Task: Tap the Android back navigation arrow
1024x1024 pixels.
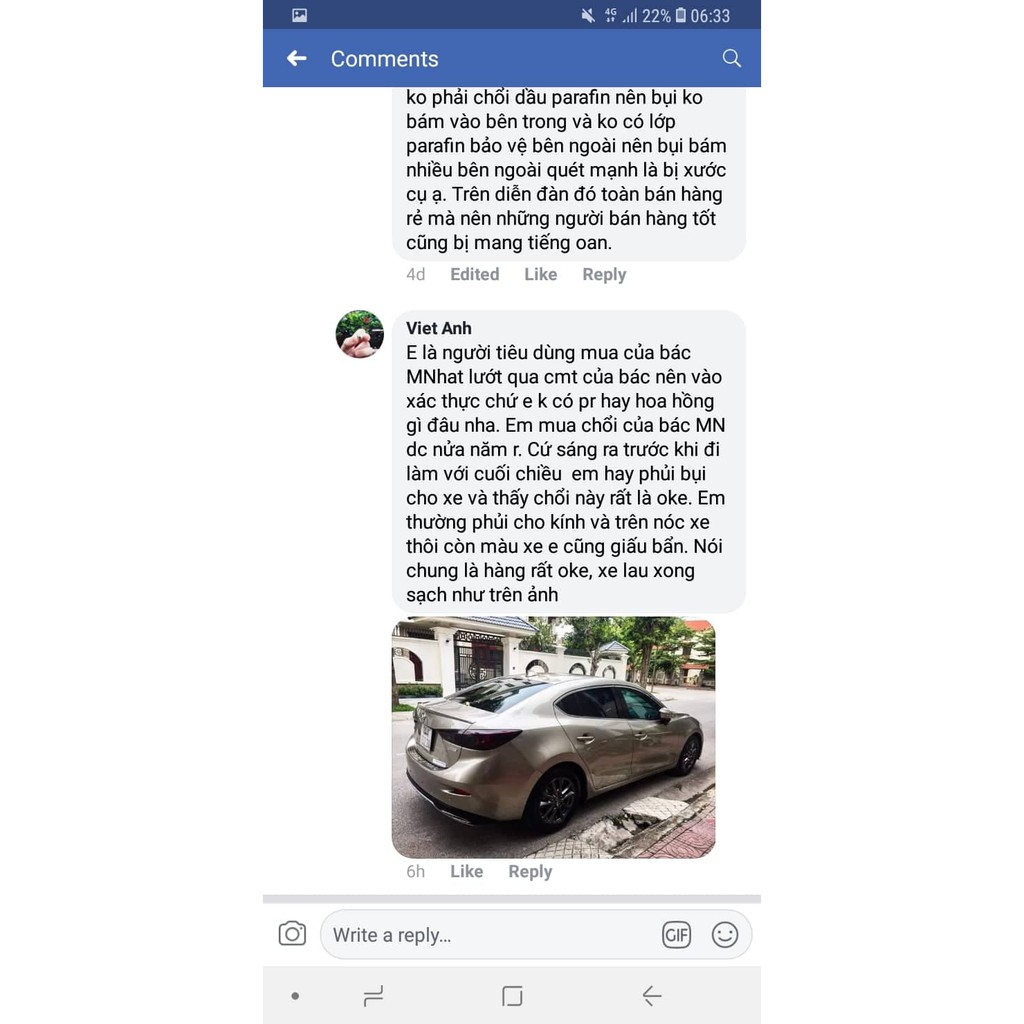Action: (652, 996)
